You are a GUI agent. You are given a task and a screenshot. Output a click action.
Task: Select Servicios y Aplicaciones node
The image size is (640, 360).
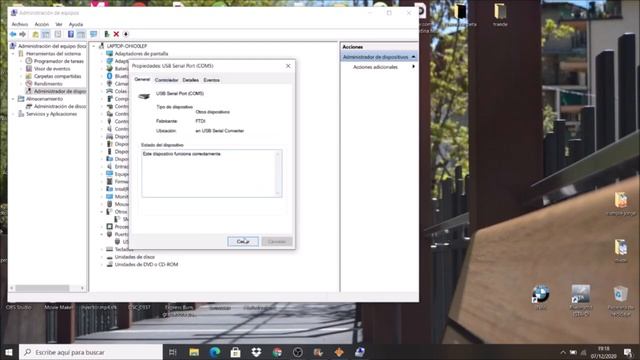pyautogui.click(x=51, y=114)
